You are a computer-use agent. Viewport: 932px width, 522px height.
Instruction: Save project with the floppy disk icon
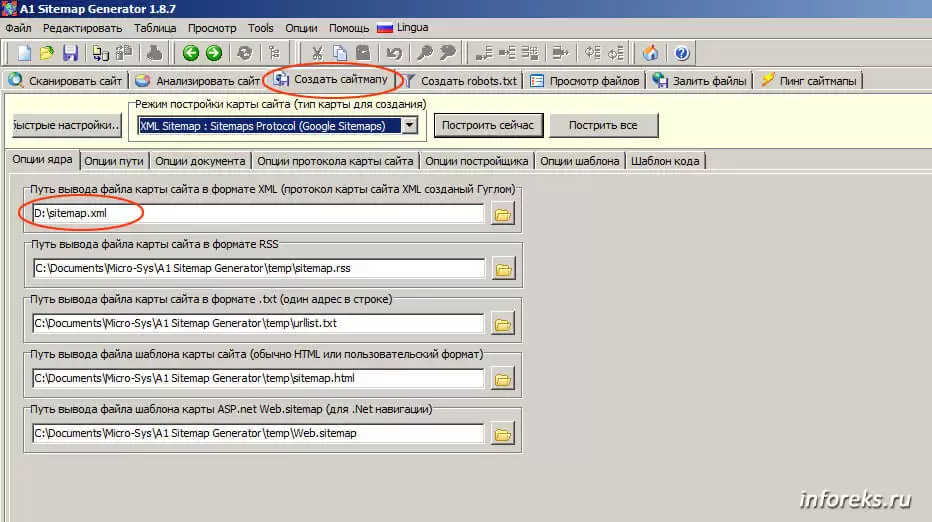[x=70, y=53]
